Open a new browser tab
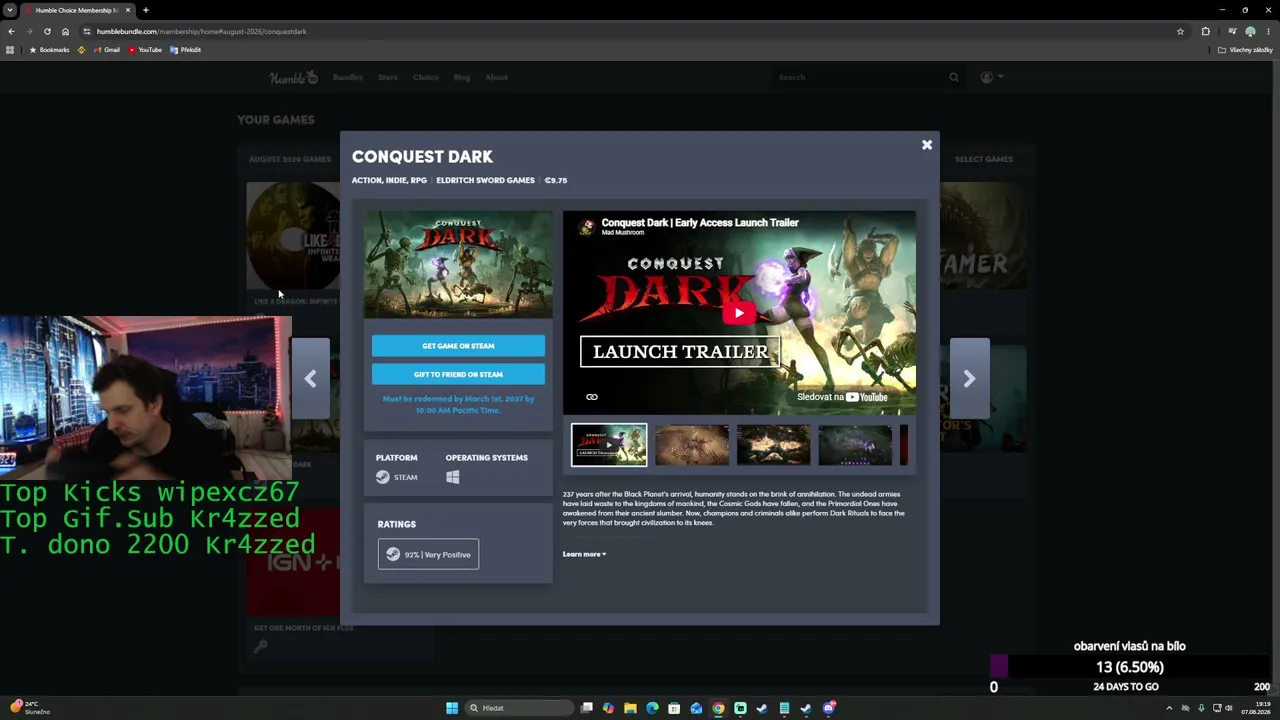1280x720 pixels. (146, 10)
